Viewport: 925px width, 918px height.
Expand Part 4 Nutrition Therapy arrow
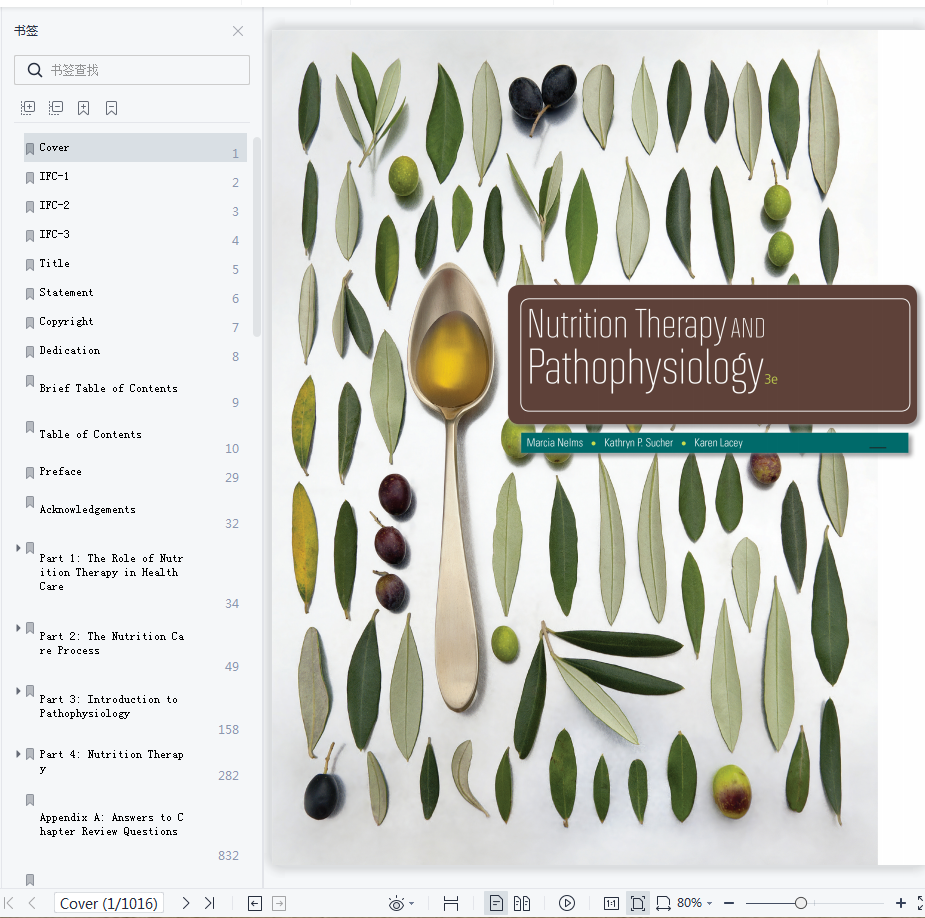pyautogui.click(x=18, y=754)
